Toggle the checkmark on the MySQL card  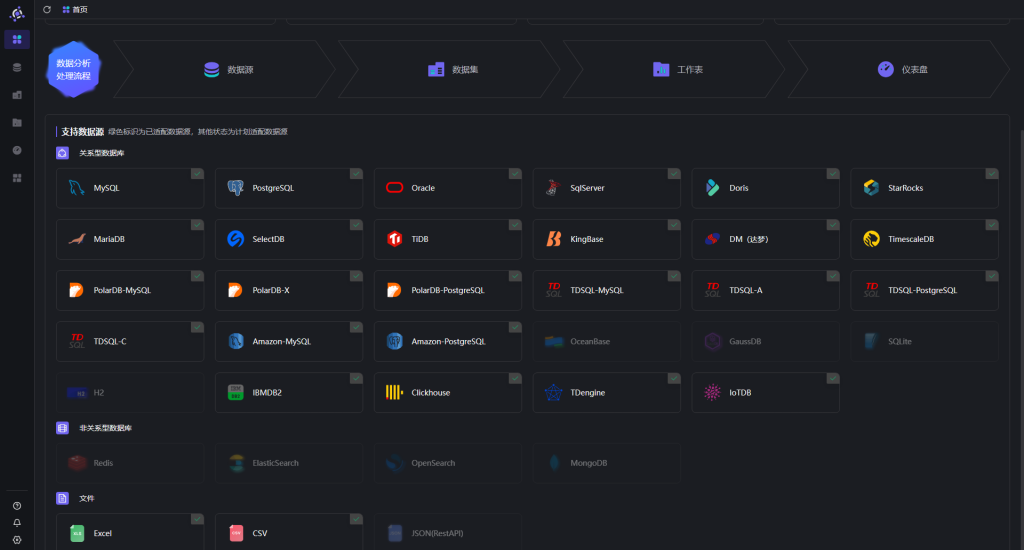click(x=197, y=174)
